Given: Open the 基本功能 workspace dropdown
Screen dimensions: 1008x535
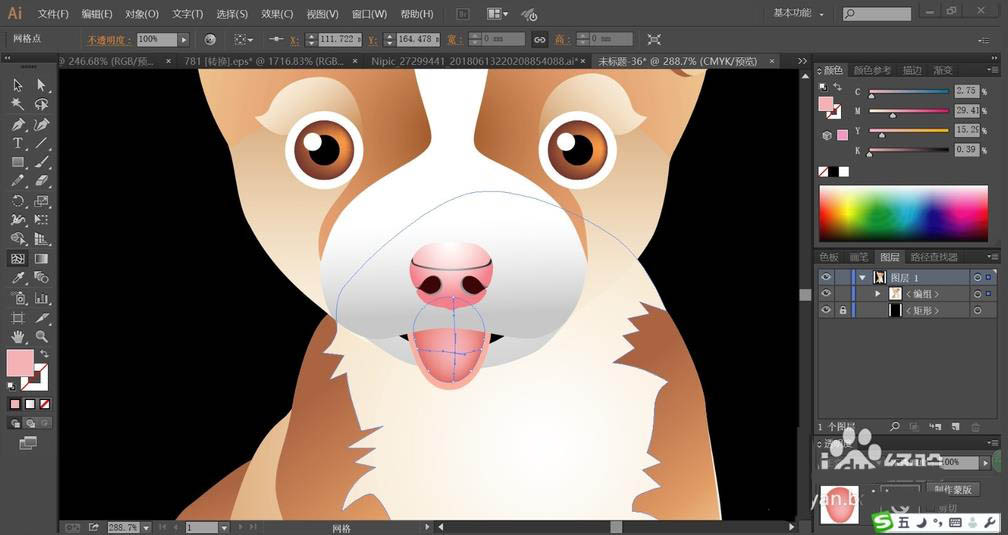Looking at the screenshot, I should point(799,14).
